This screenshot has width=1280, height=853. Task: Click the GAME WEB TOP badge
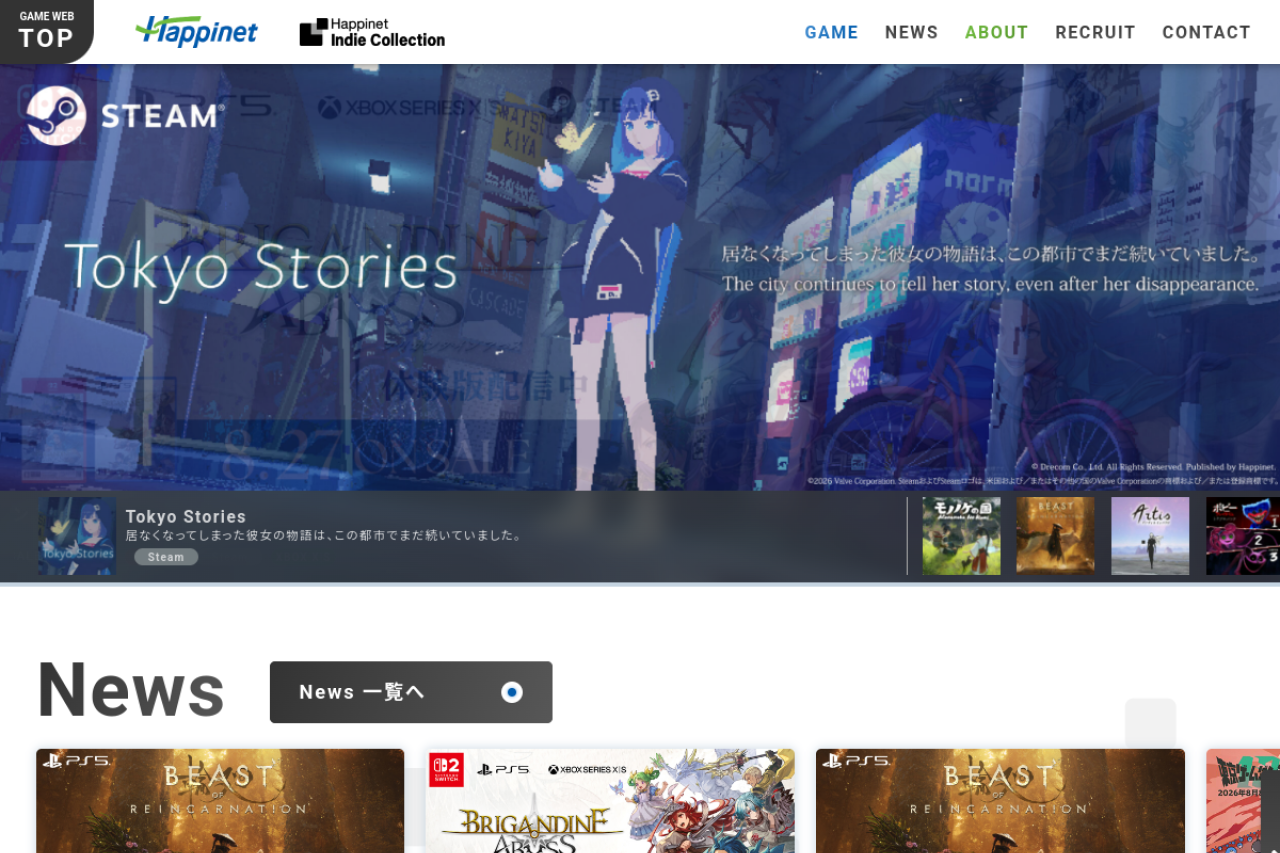(46, 30)
